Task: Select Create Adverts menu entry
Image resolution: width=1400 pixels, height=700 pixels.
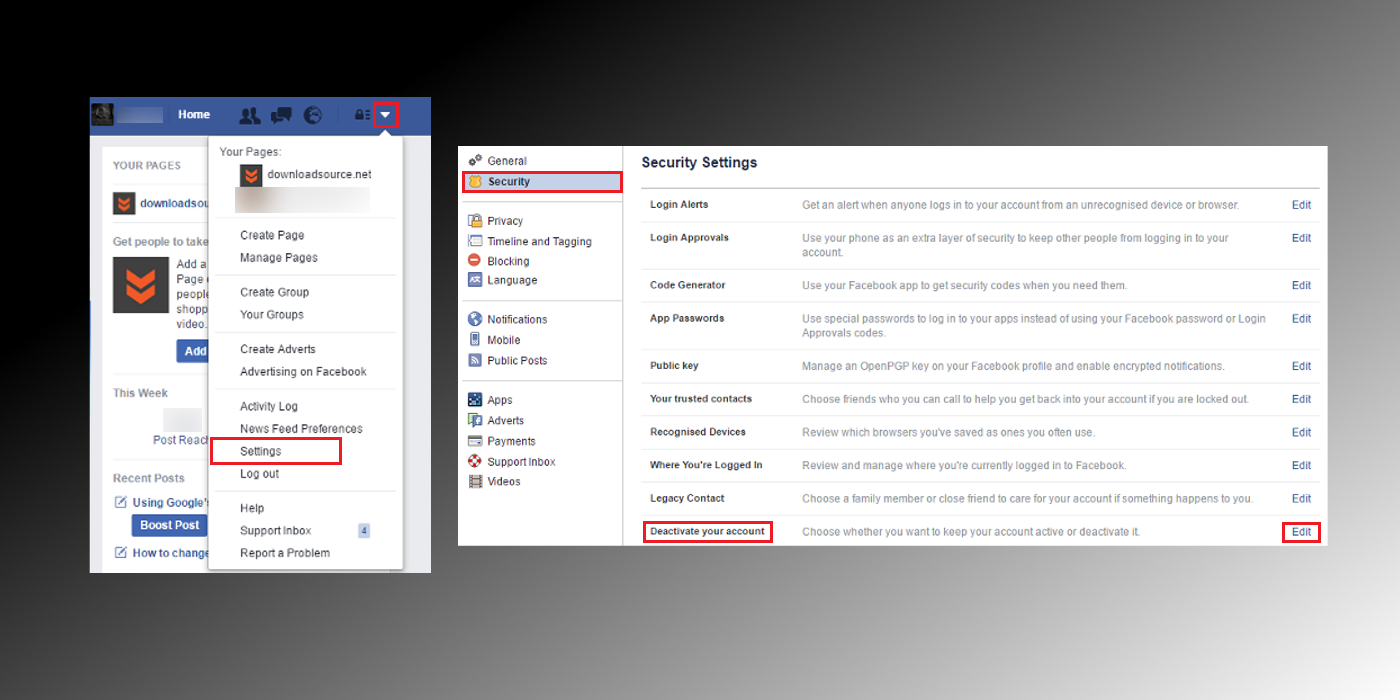Action: 278,349
